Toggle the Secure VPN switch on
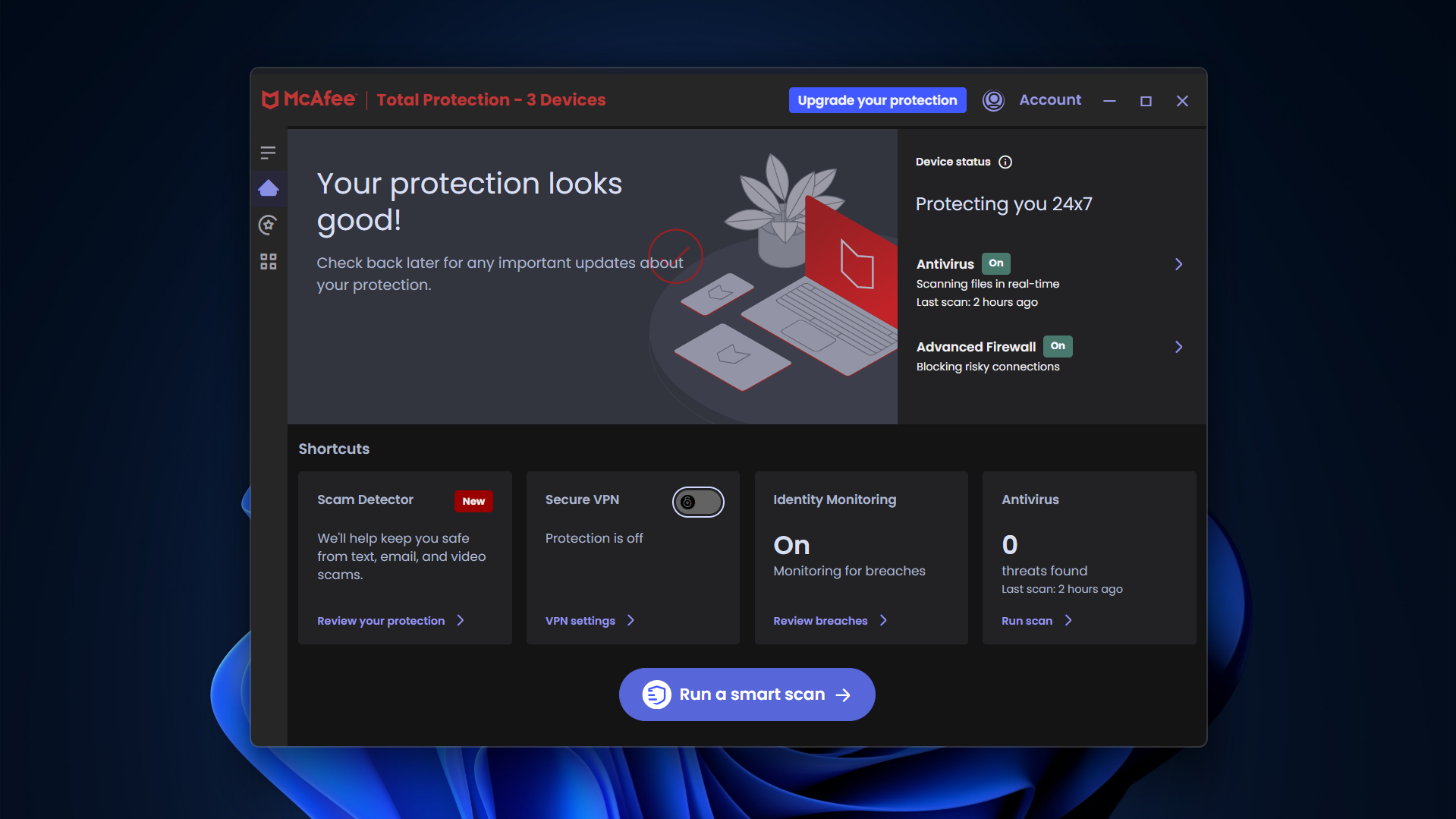Image resolution: width=1456 pixels, height=819 pixels. tap(698, 502)
